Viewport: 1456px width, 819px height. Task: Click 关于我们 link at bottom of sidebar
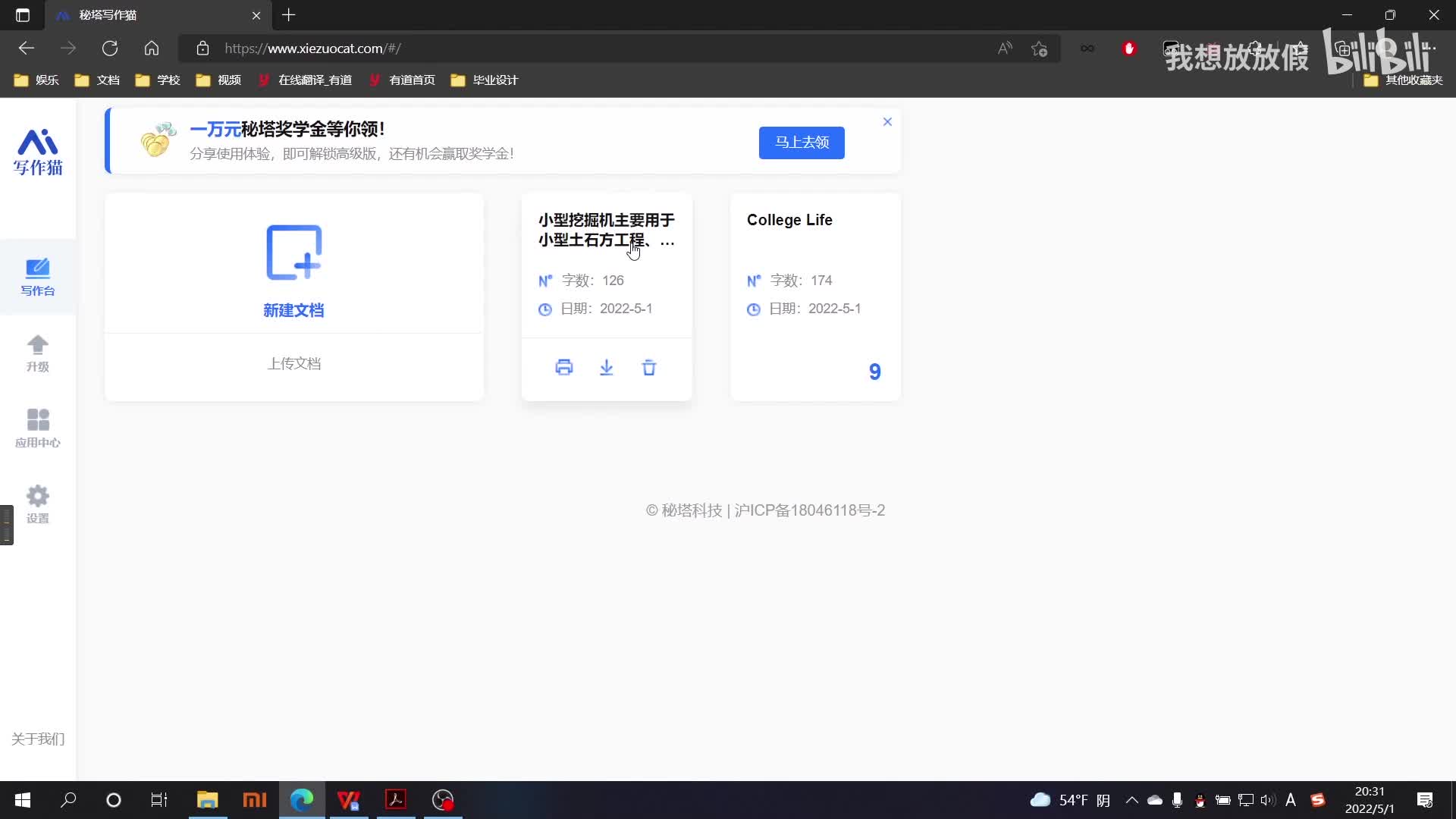pos(37,739)
